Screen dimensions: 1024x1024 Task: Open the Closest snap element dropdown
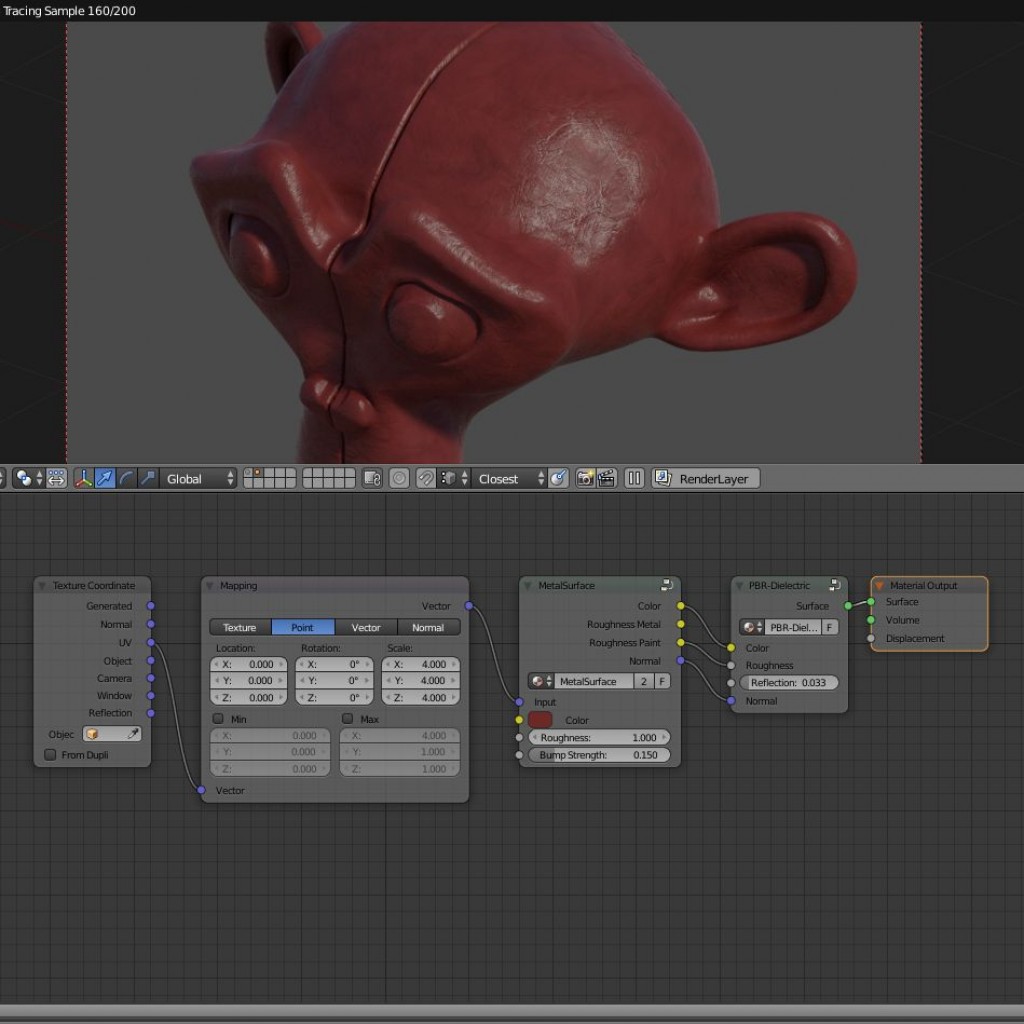(500, 478)
